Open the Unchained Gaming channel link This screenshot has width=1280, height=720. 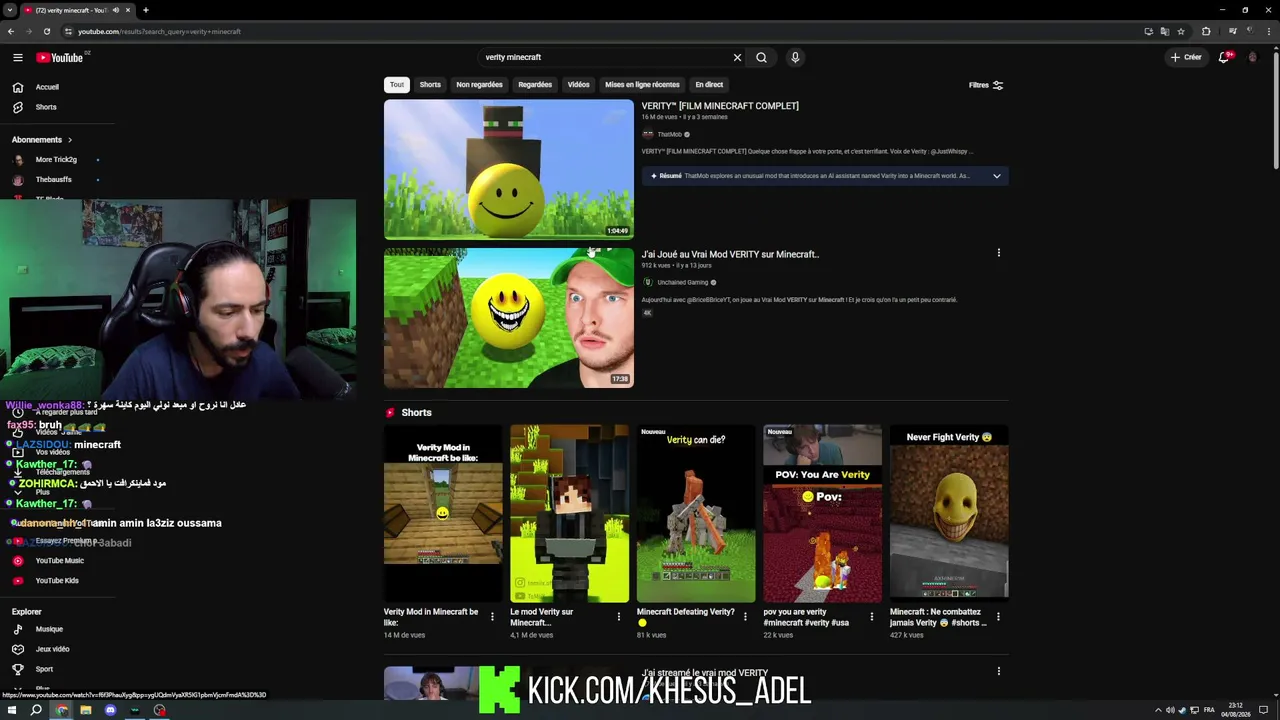click(682, 283)
